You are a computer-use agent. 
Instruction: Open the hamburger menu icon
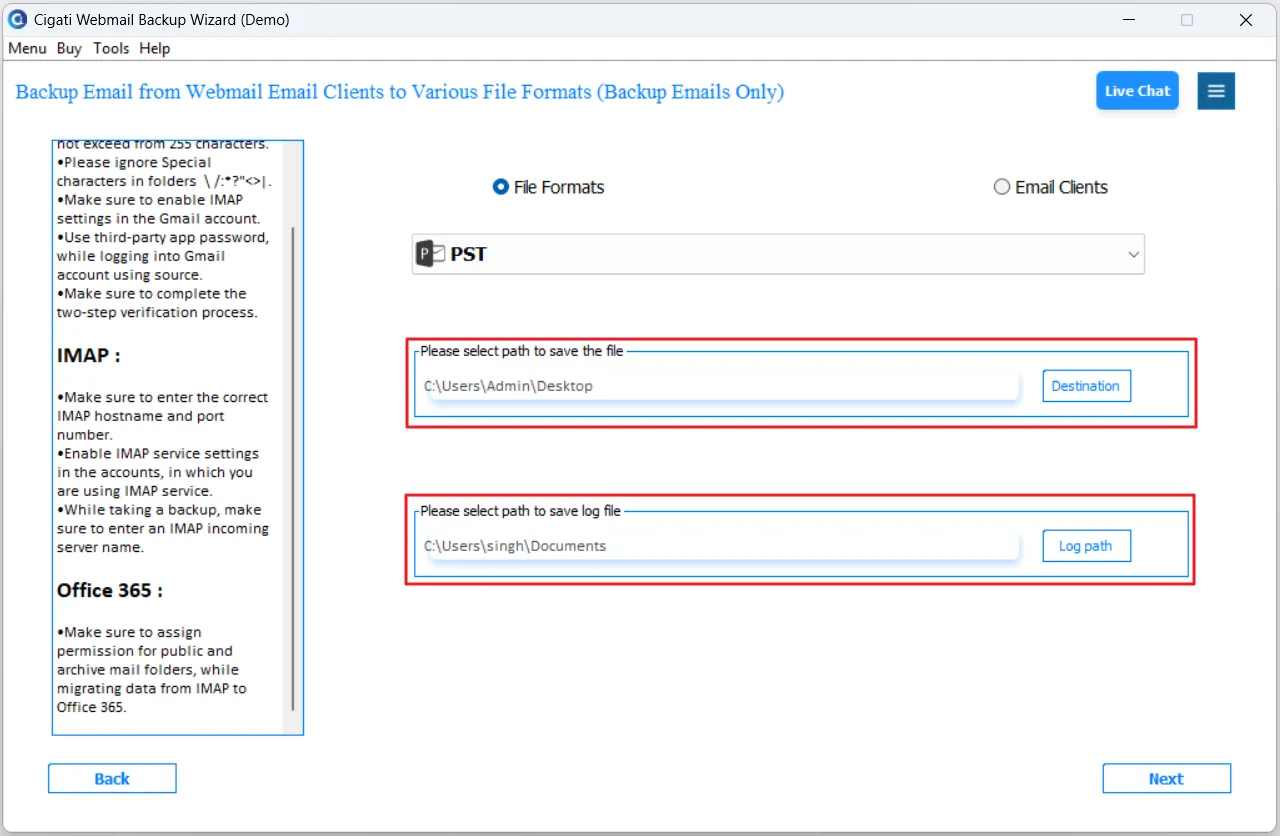coord(1216,91)
